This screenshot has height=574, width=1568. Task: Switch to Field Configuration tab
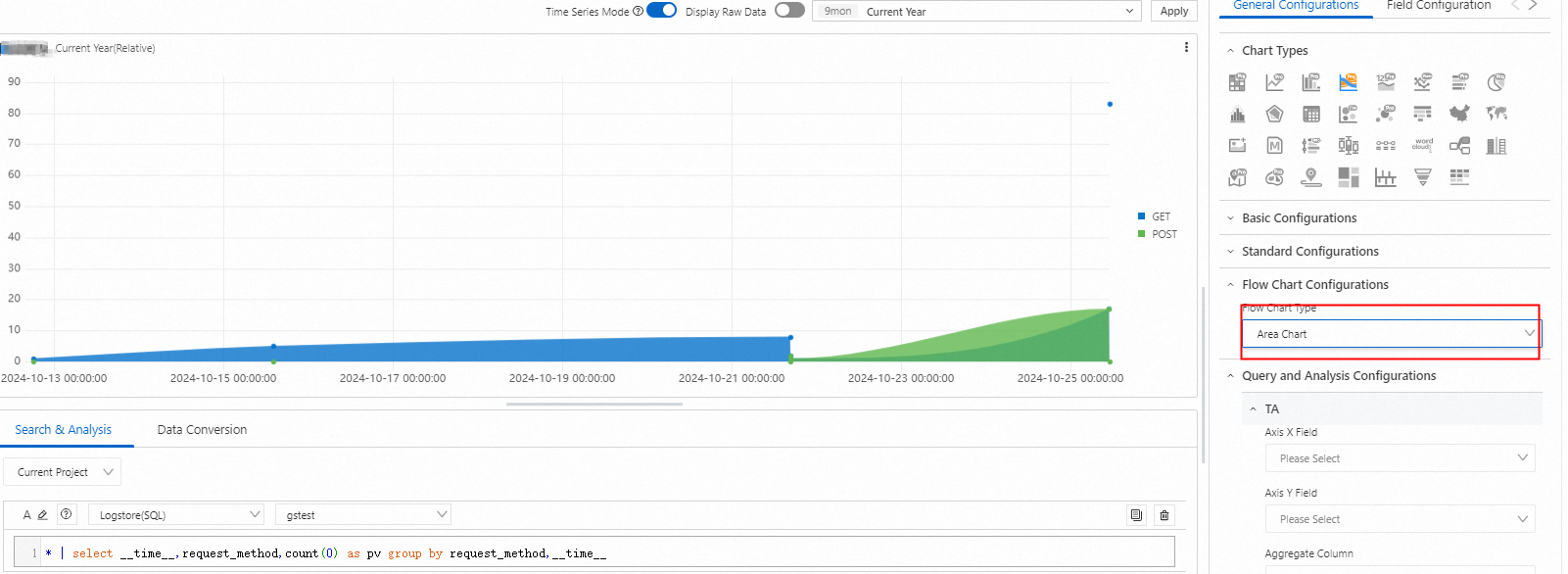pos(1439,6)
